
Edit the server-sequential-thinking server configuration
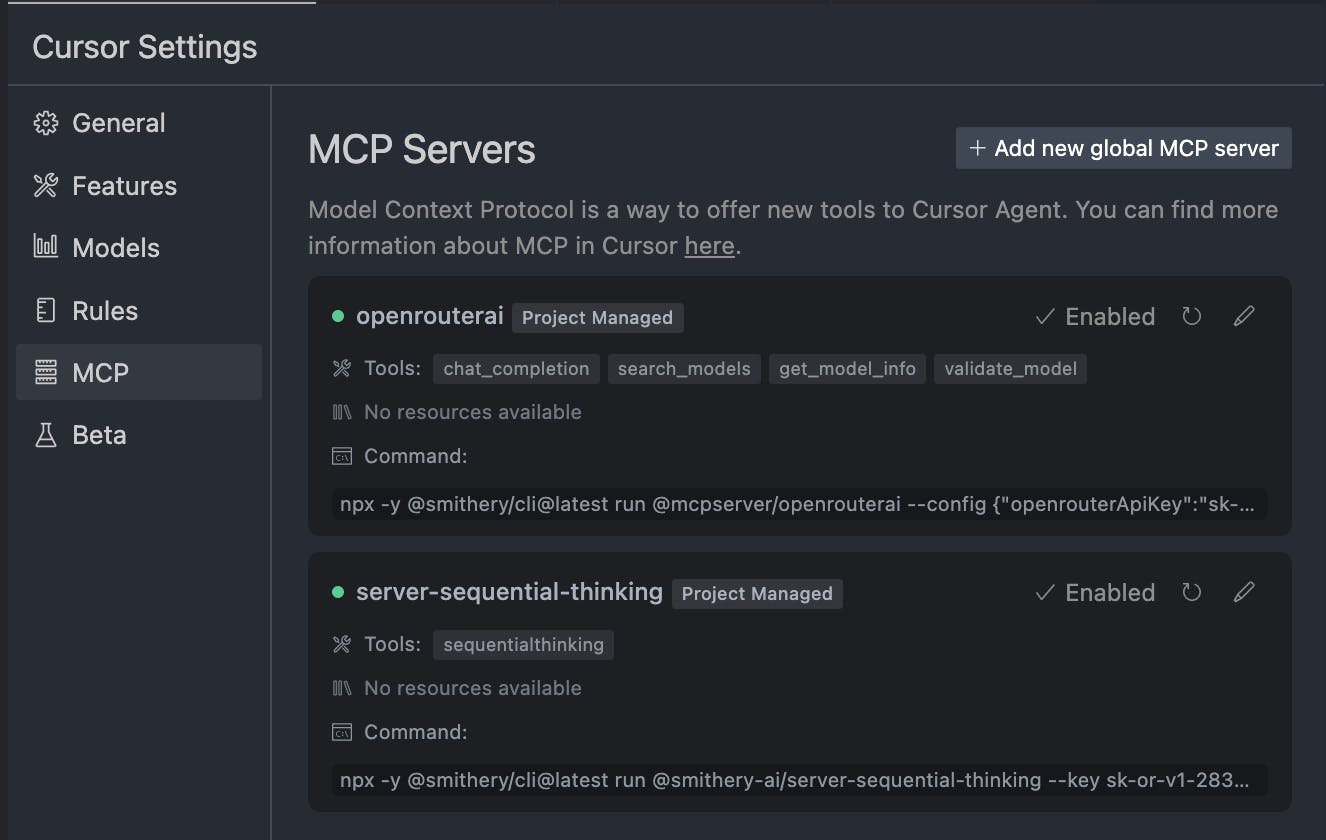click(x=1244, y=593)
